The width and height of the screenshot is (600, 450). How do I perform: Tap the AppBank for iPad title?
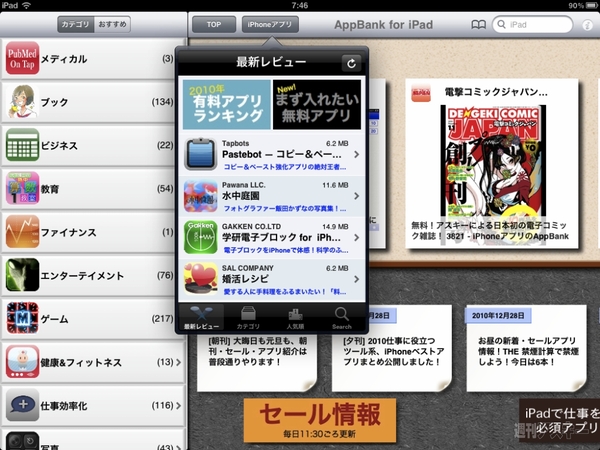click(x=383, y=25)
